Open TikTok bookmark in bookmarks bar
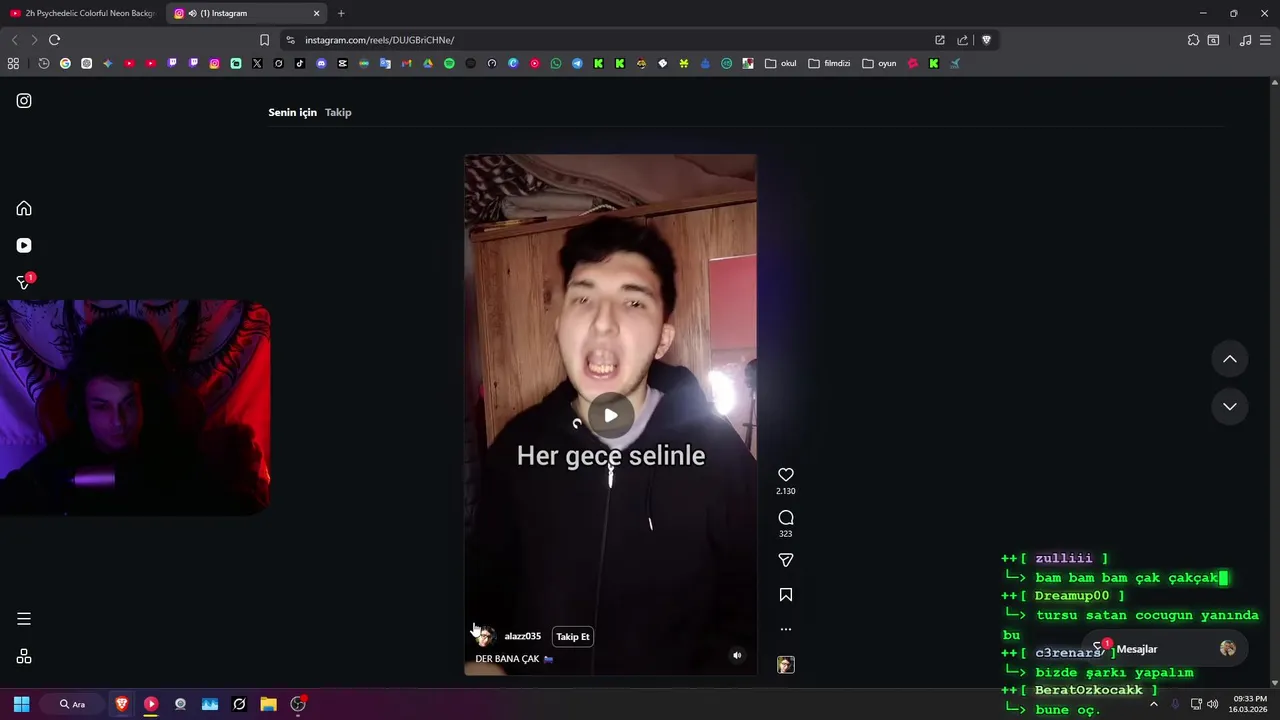 tap(300, 63)
